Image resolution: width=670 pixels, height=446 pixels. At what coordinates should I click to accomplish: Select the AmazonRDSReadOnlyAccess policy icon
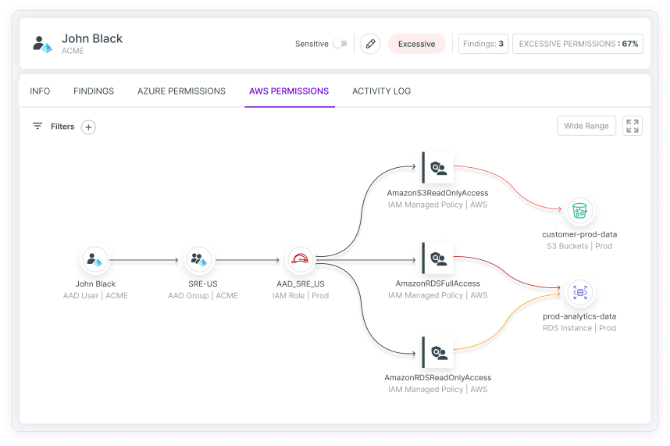point(437,352)
